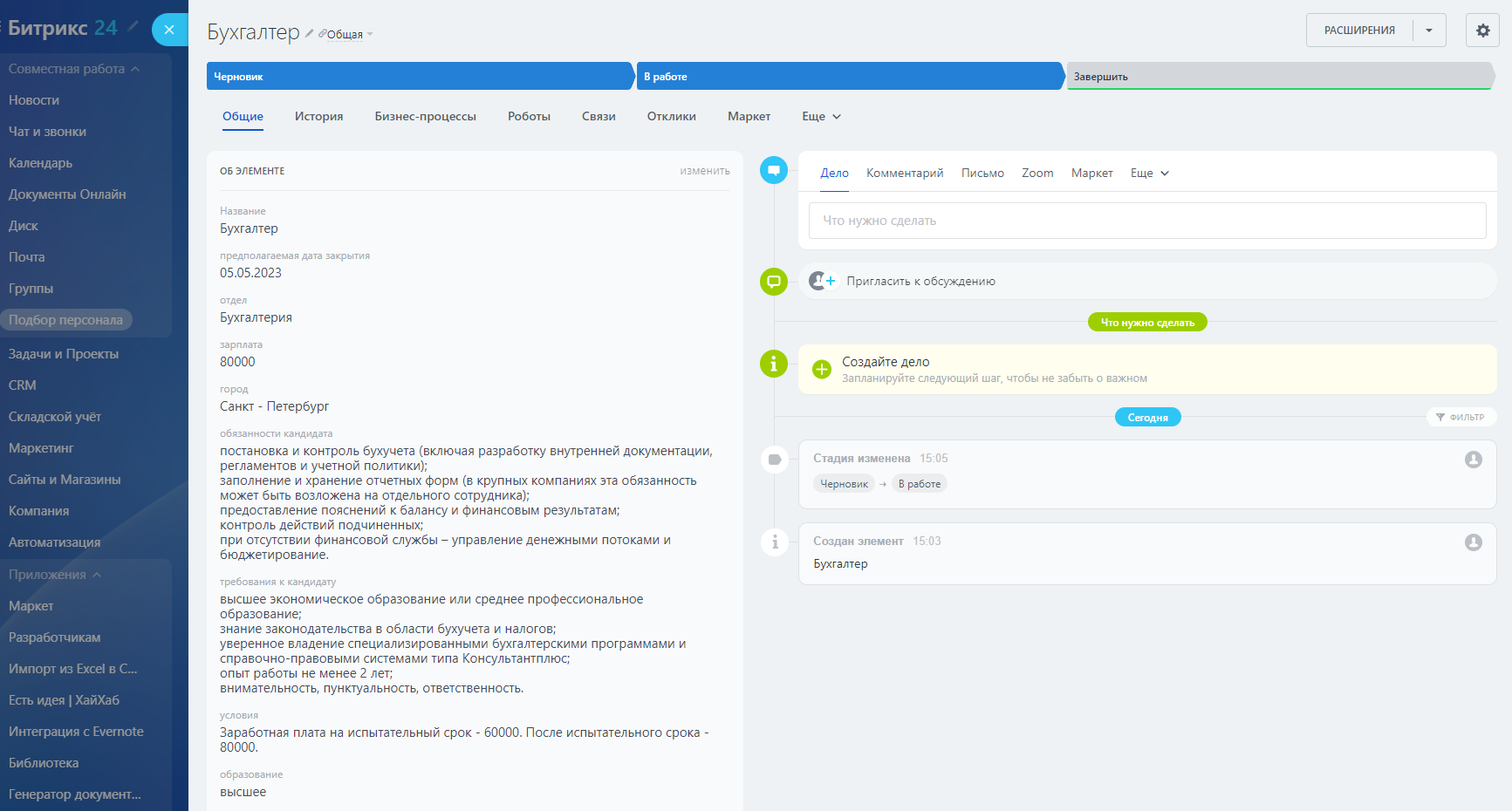Image resolution: width=1512 pixels, height=811 pixels.
Task: Click the blue activity timeline icon
Action: [774, 170]
